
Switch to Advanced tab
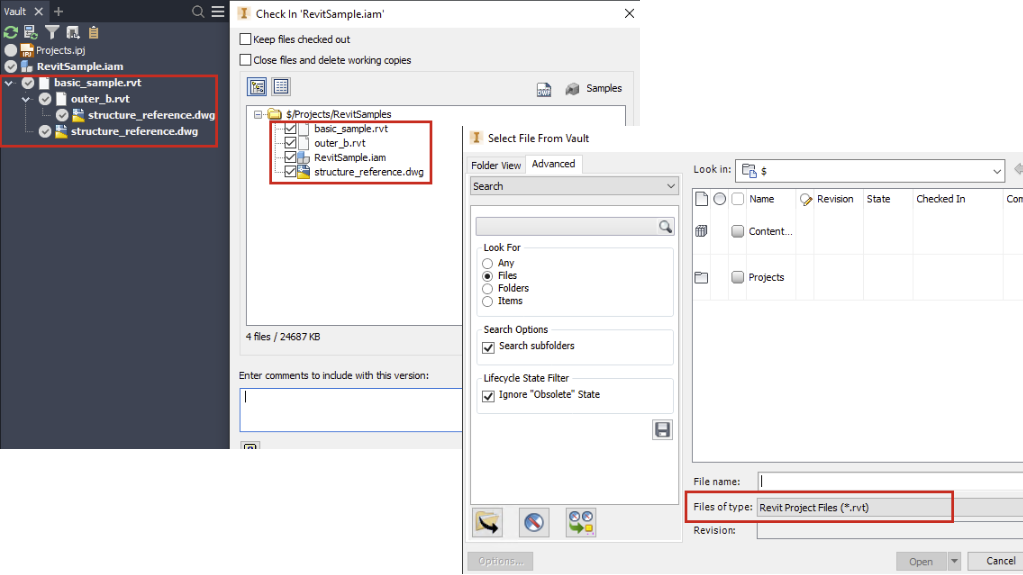(553, 164)
